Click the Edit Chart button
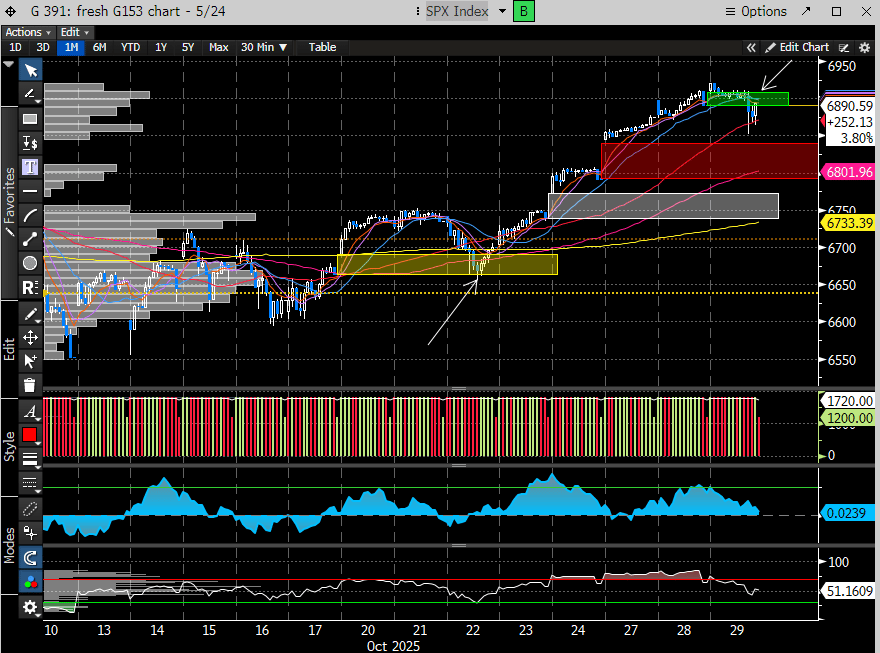880x653 pixels. point(797,47)
